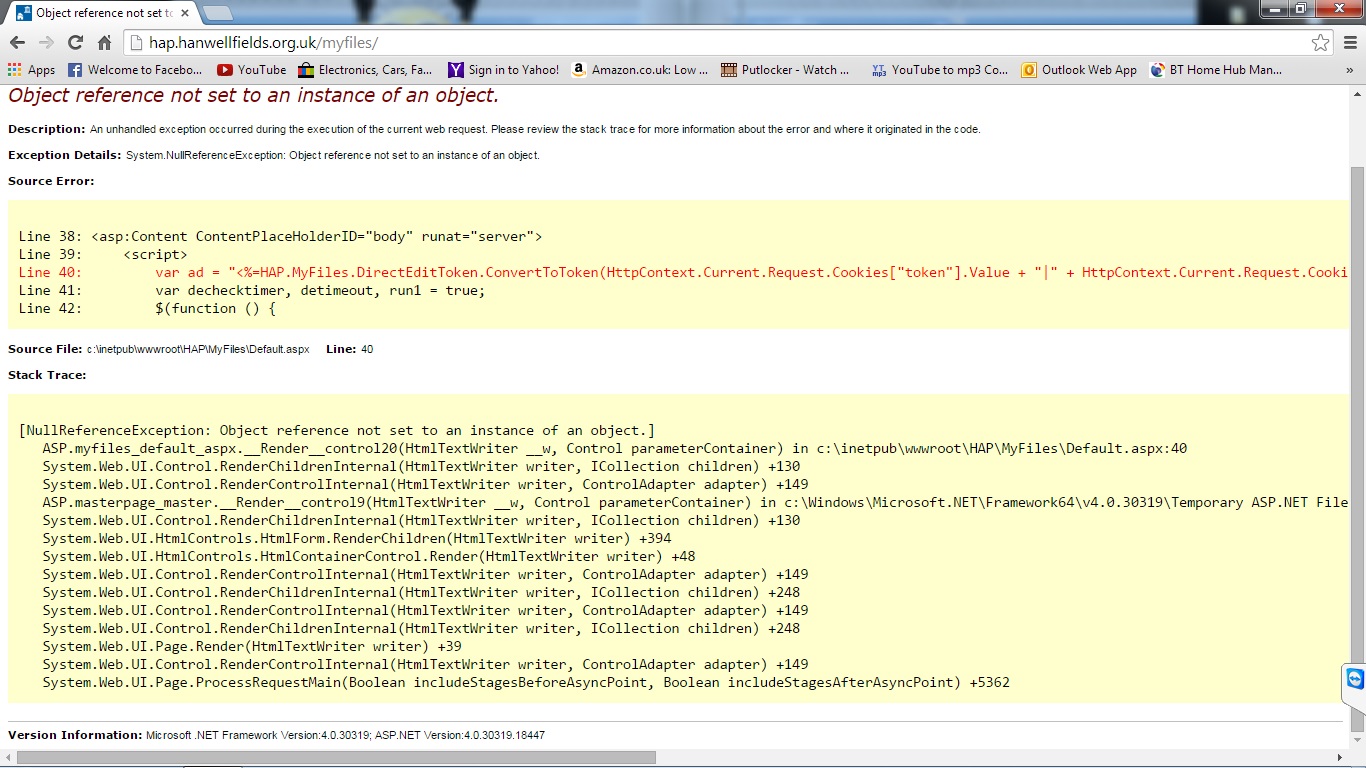Click the Putlocker bookmark icon

[730, 69]
